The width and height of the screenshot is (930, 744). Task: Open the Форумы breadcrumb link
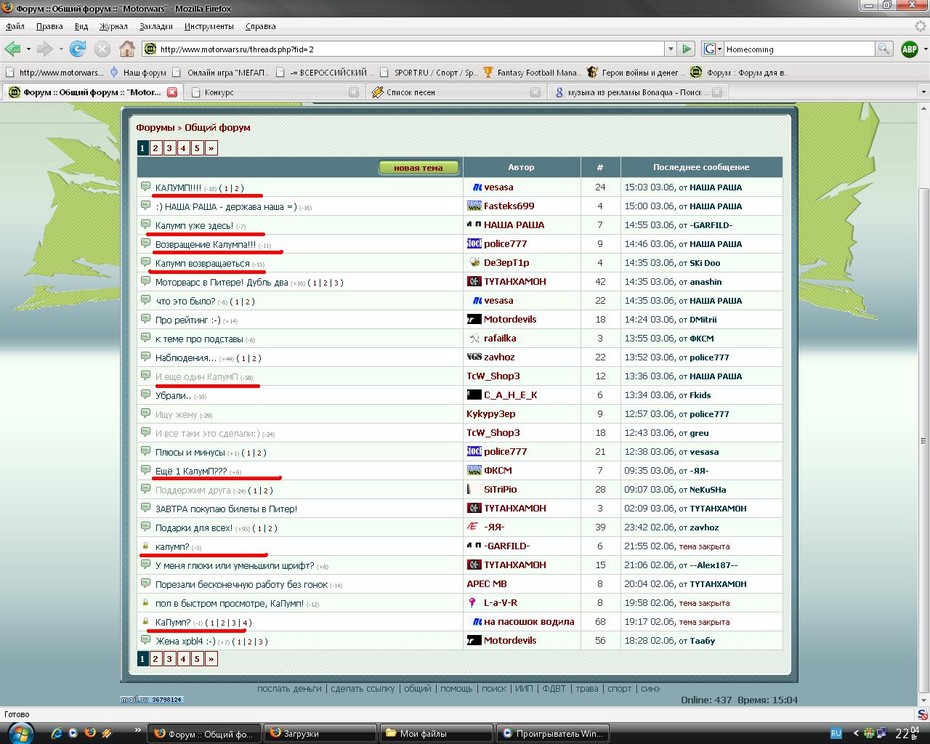155,128
